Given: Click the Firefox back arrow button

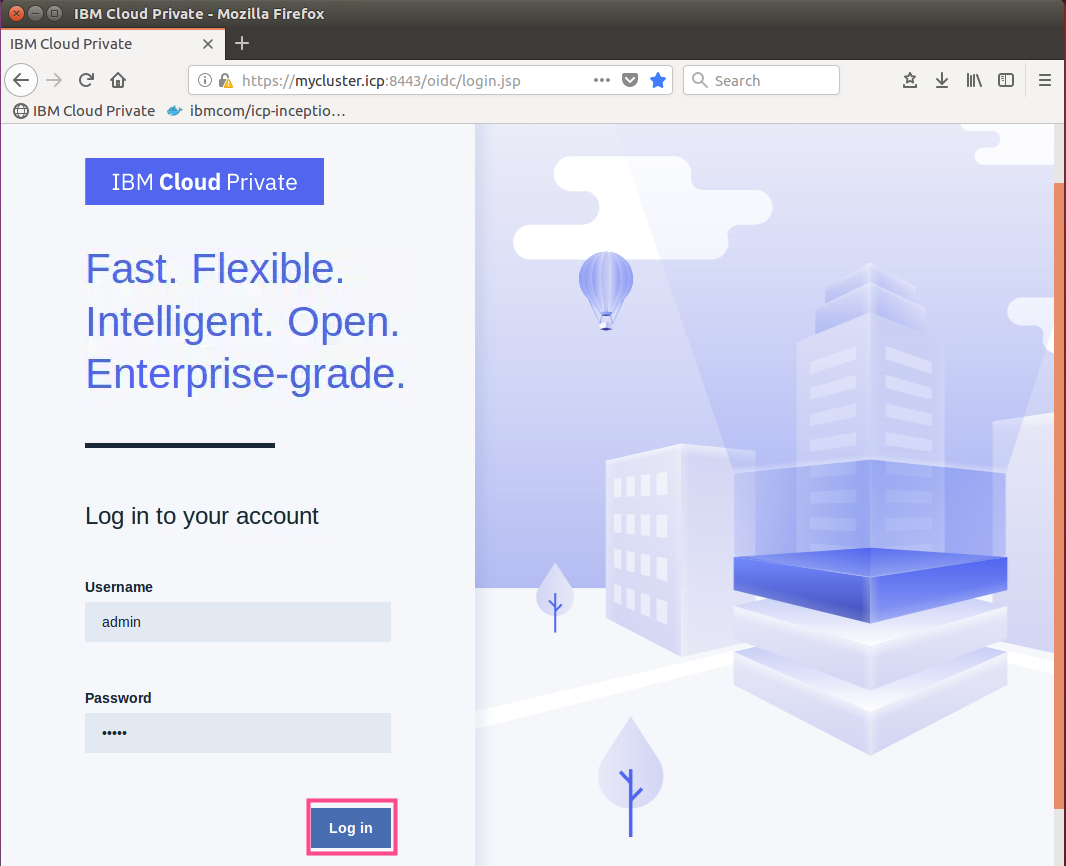Looking at the screenshot, I should [21, 80].
